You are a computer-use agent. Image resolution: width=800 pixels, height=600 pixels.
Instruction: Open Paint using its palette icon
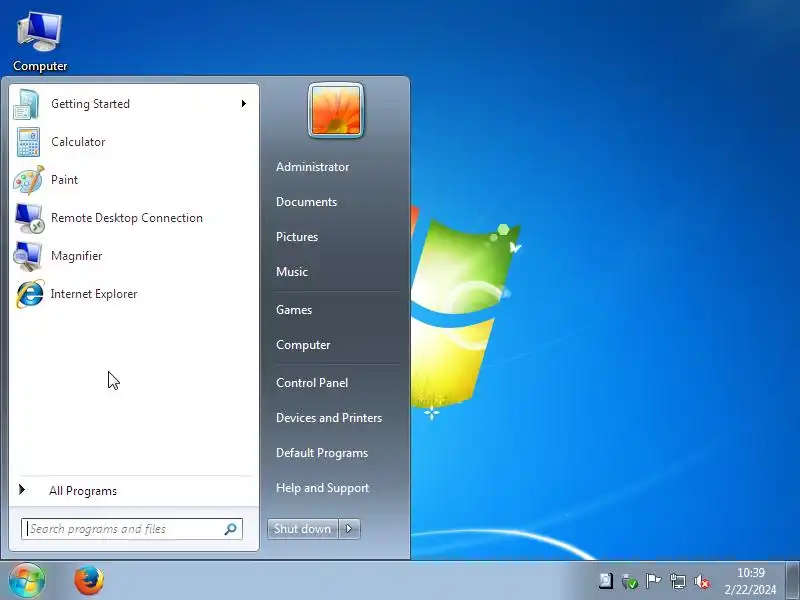(x=28, y=180)
